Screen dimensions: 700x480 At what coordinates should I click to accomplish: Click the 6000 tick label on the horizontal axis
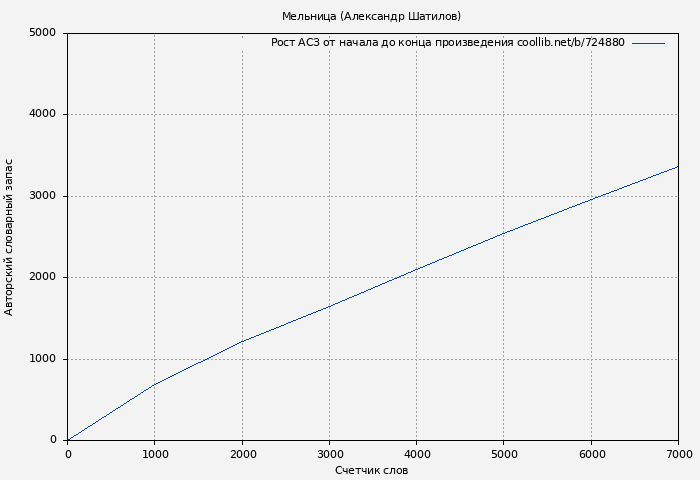pos(591,454)
